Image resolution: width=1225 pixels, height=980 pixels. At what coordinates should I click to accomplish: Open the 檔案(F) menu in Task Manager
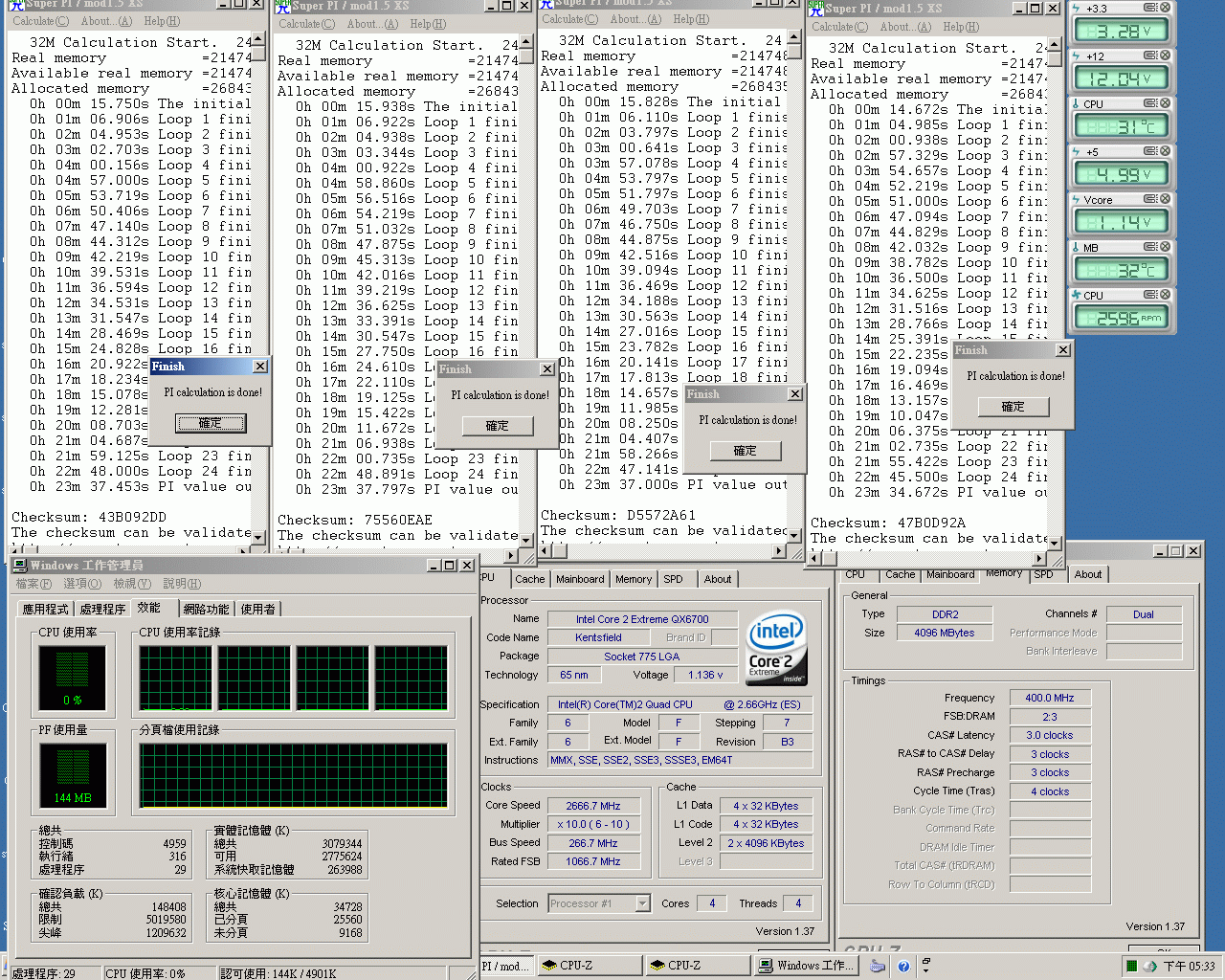(34, 584)
